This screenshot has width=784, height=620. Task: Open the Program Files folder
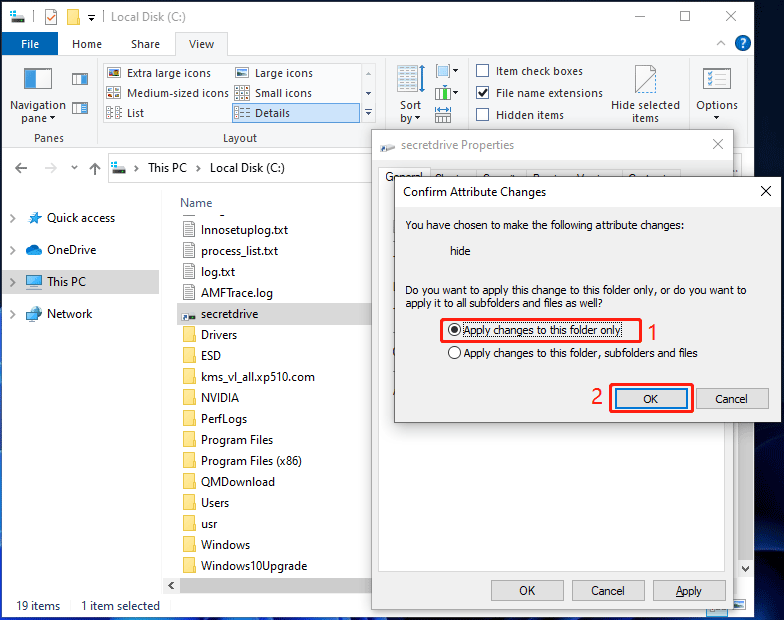pos(236,440)
